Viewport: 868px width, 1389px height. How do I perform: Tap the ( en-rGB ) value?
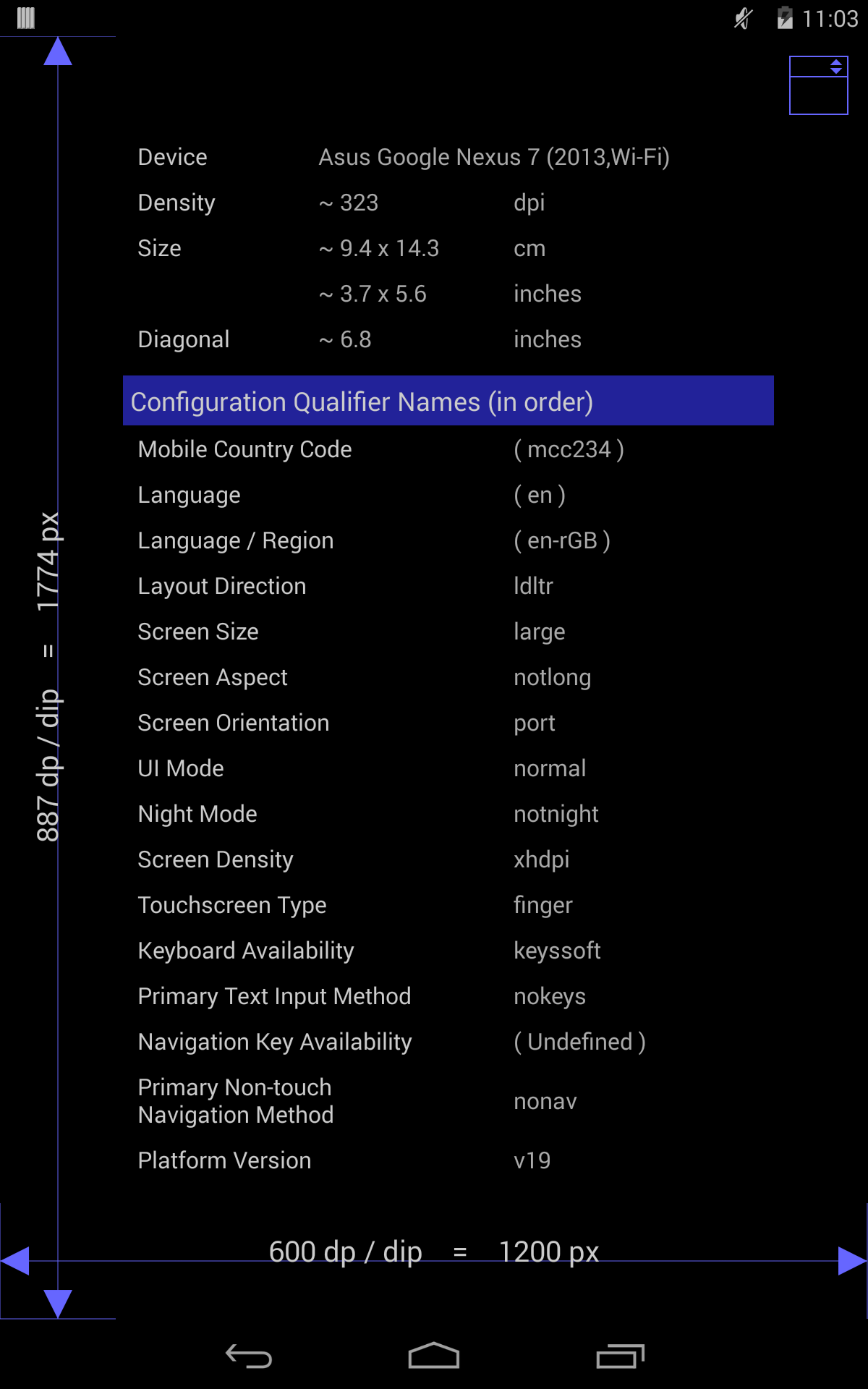[x=562, y=540]
